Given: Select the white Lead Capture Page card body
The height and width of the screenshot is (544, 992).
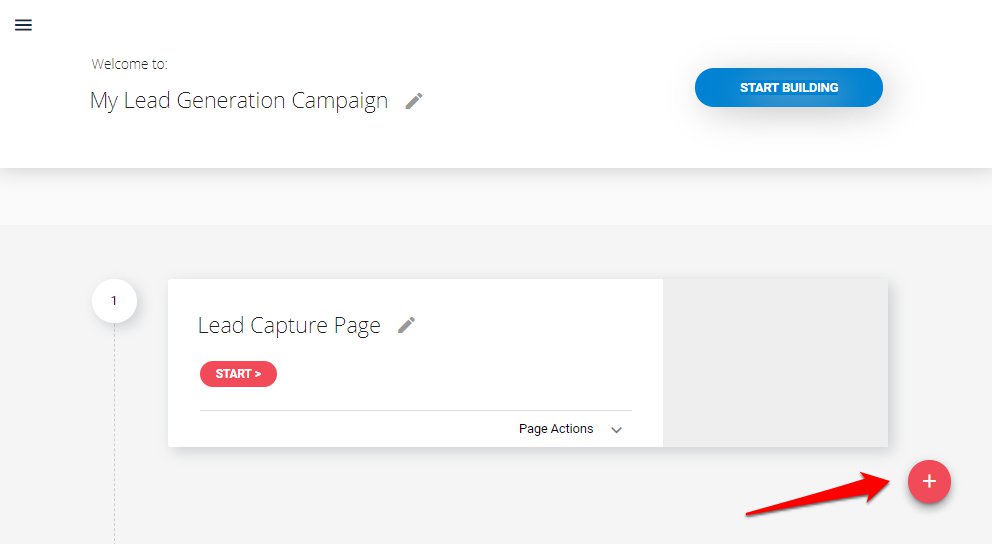Looking at the screenshot, I should pos(416,362).
